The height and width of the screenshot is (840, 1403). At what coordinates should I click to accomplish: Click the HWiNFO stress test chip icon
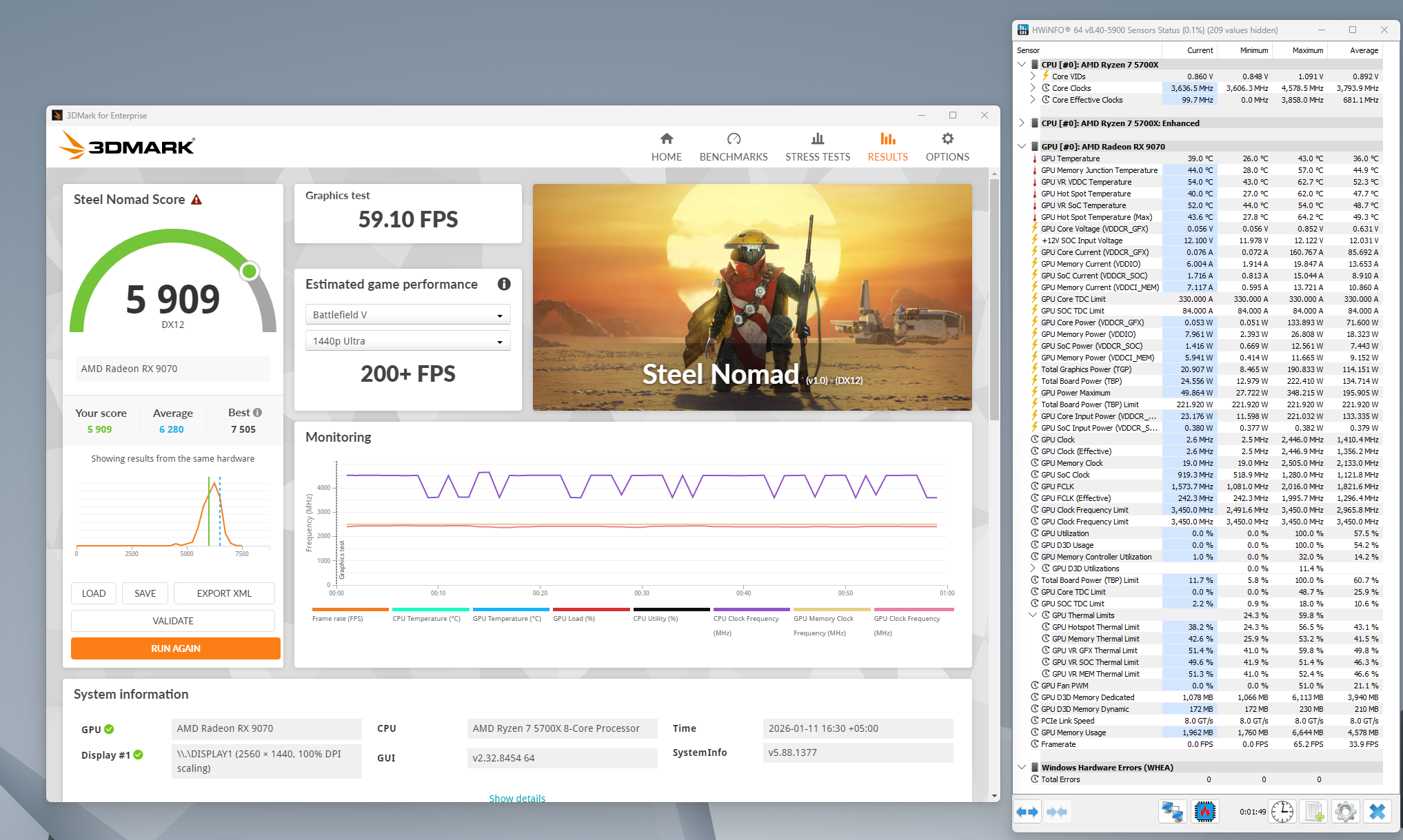1204,812
